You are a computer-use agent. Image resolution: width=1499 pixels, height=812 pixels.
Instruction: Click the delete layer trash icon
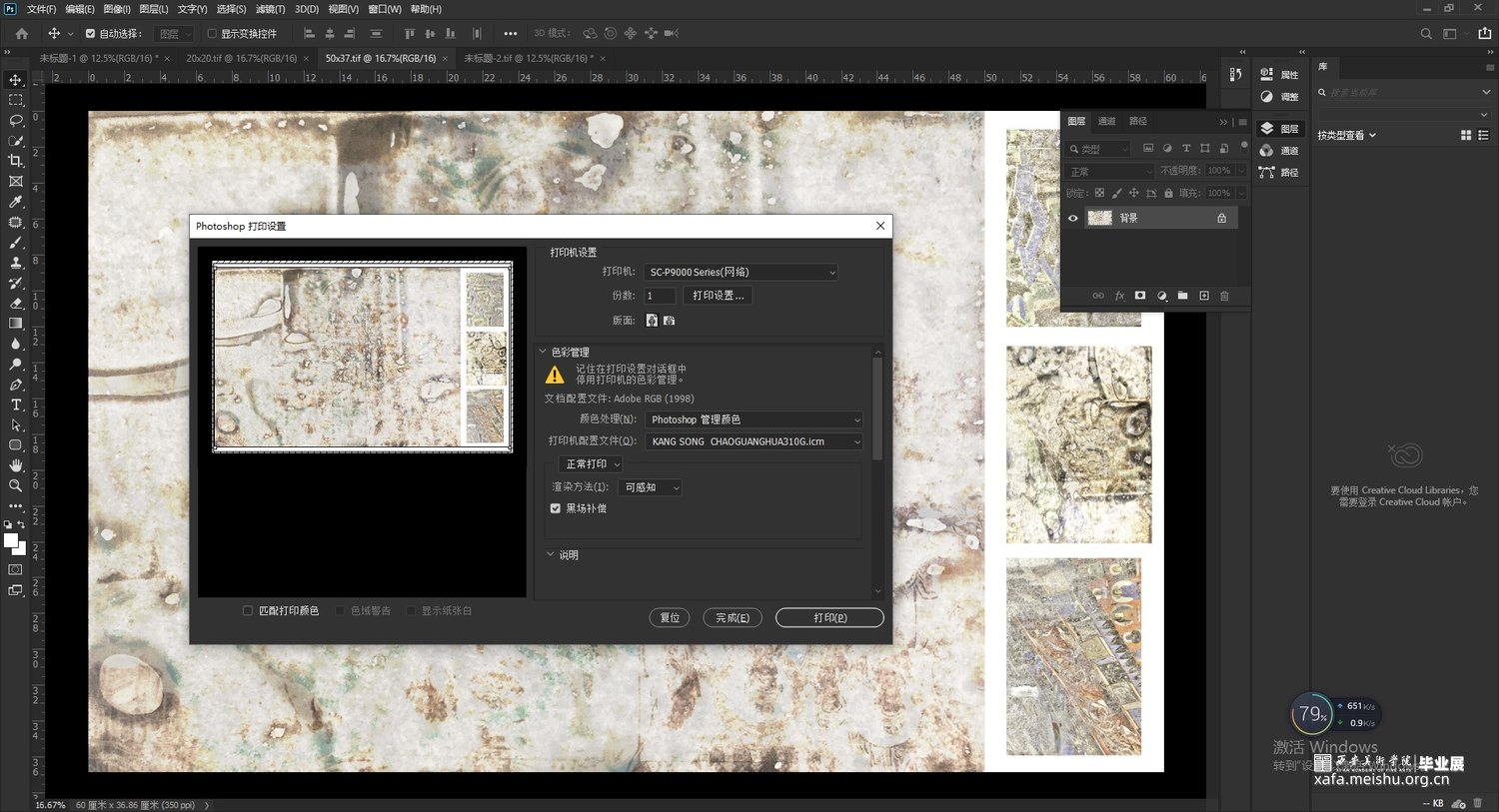point(1224,296)
